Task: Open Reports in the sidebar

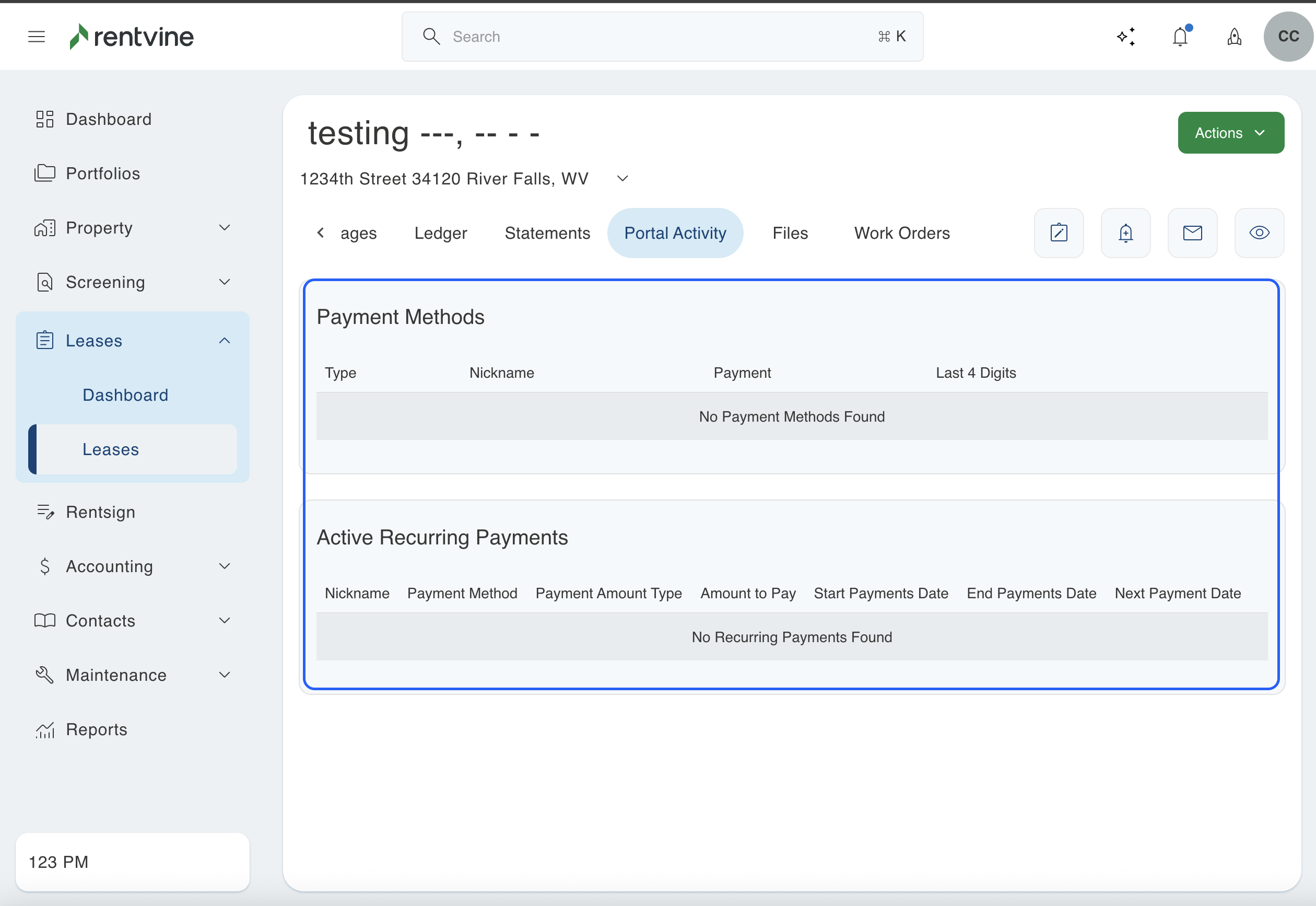Action: tap(96, 729)
